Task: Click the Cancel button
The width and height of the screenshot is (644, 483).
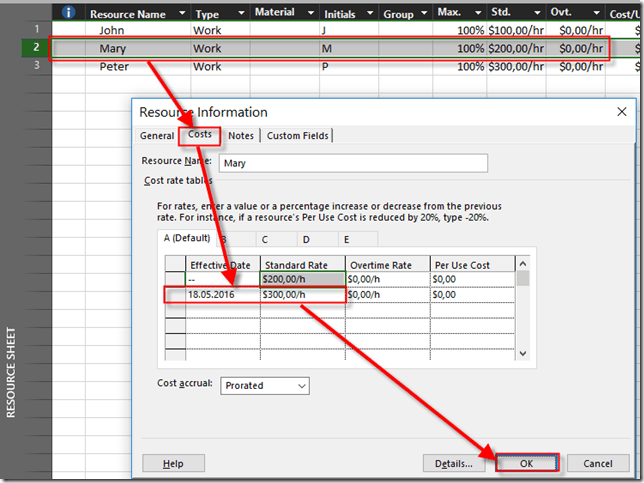Action: tap(597, 463)
